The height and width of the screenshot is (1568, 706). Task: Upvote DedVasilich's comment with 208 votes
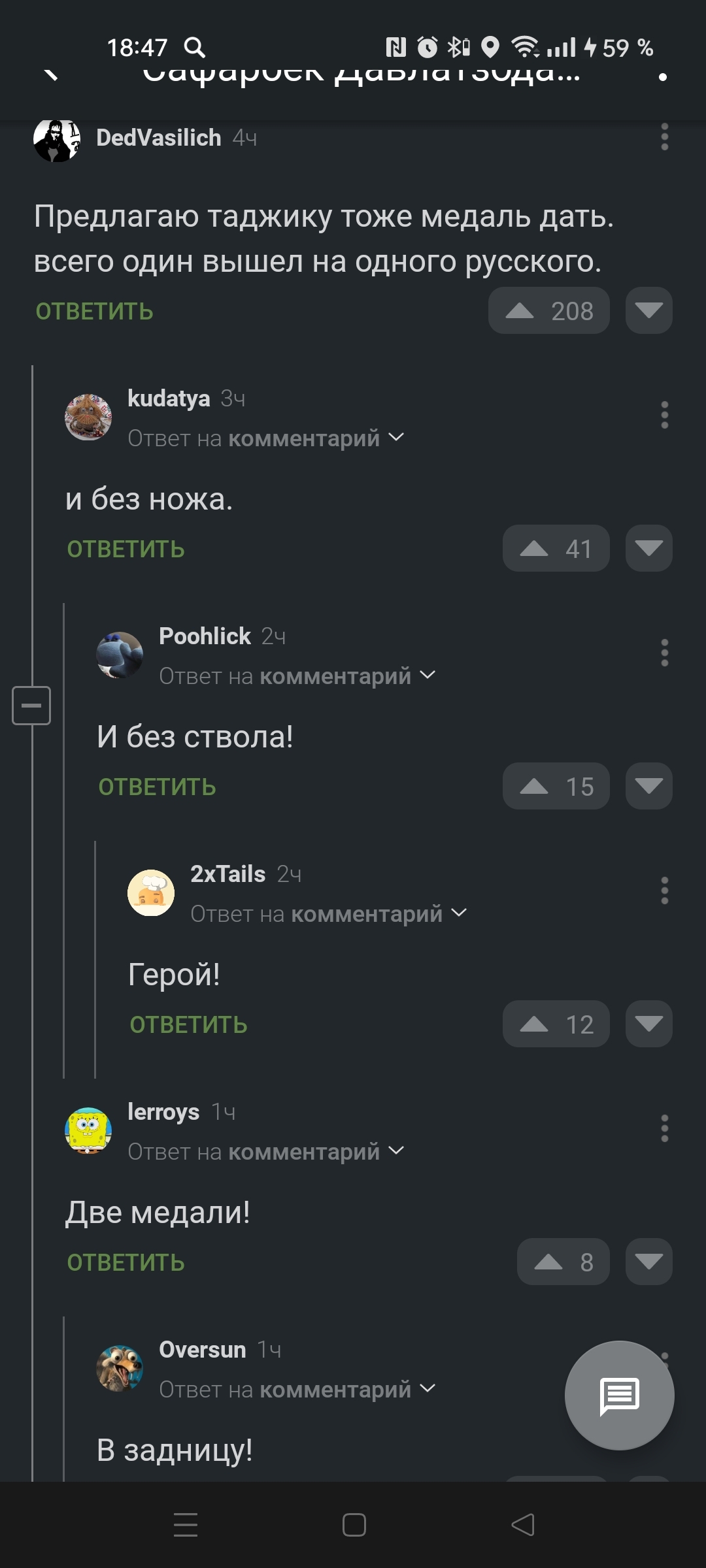(x=520, y=311)
